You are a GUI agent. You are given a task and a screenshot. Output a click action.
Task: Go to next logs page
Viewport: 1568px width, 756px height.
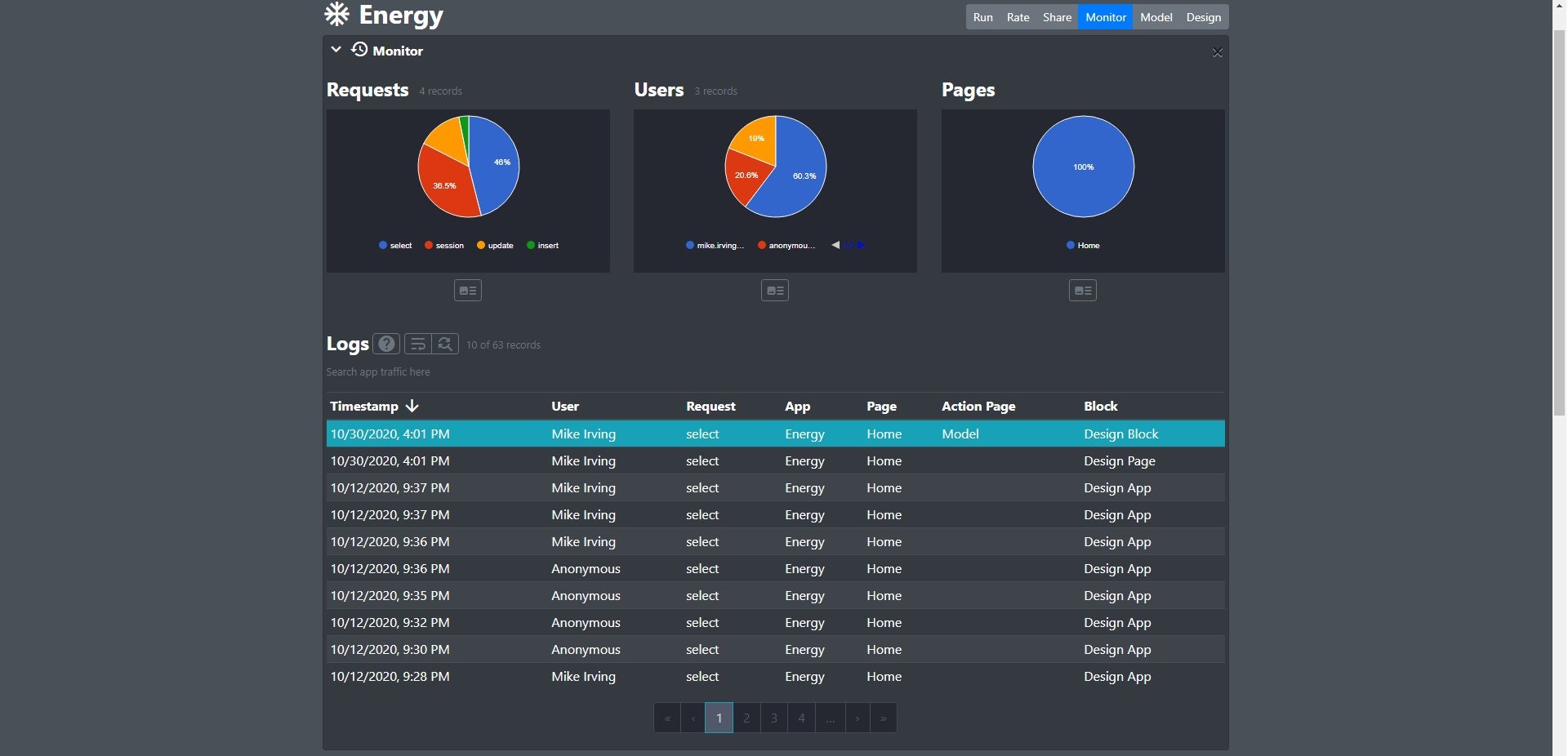click(x=857, y=718)
